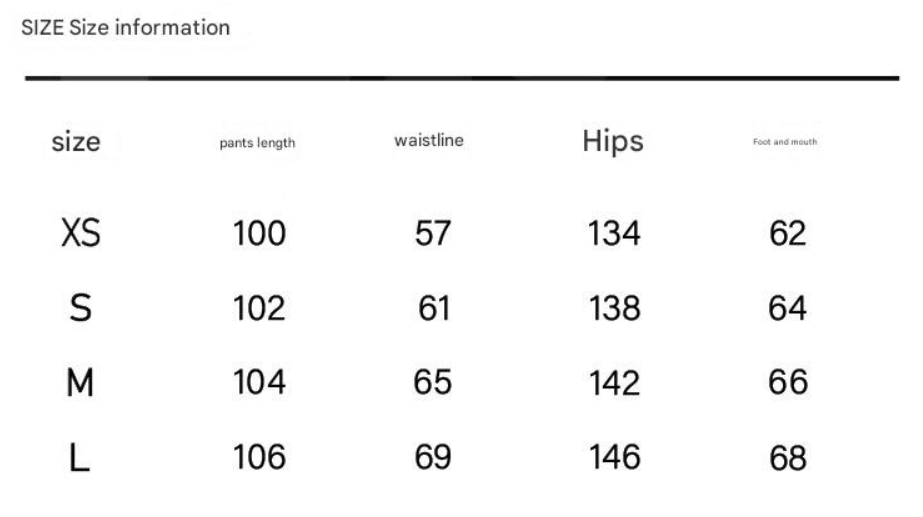Click the black horizontal divider line

tap(462, 78)
